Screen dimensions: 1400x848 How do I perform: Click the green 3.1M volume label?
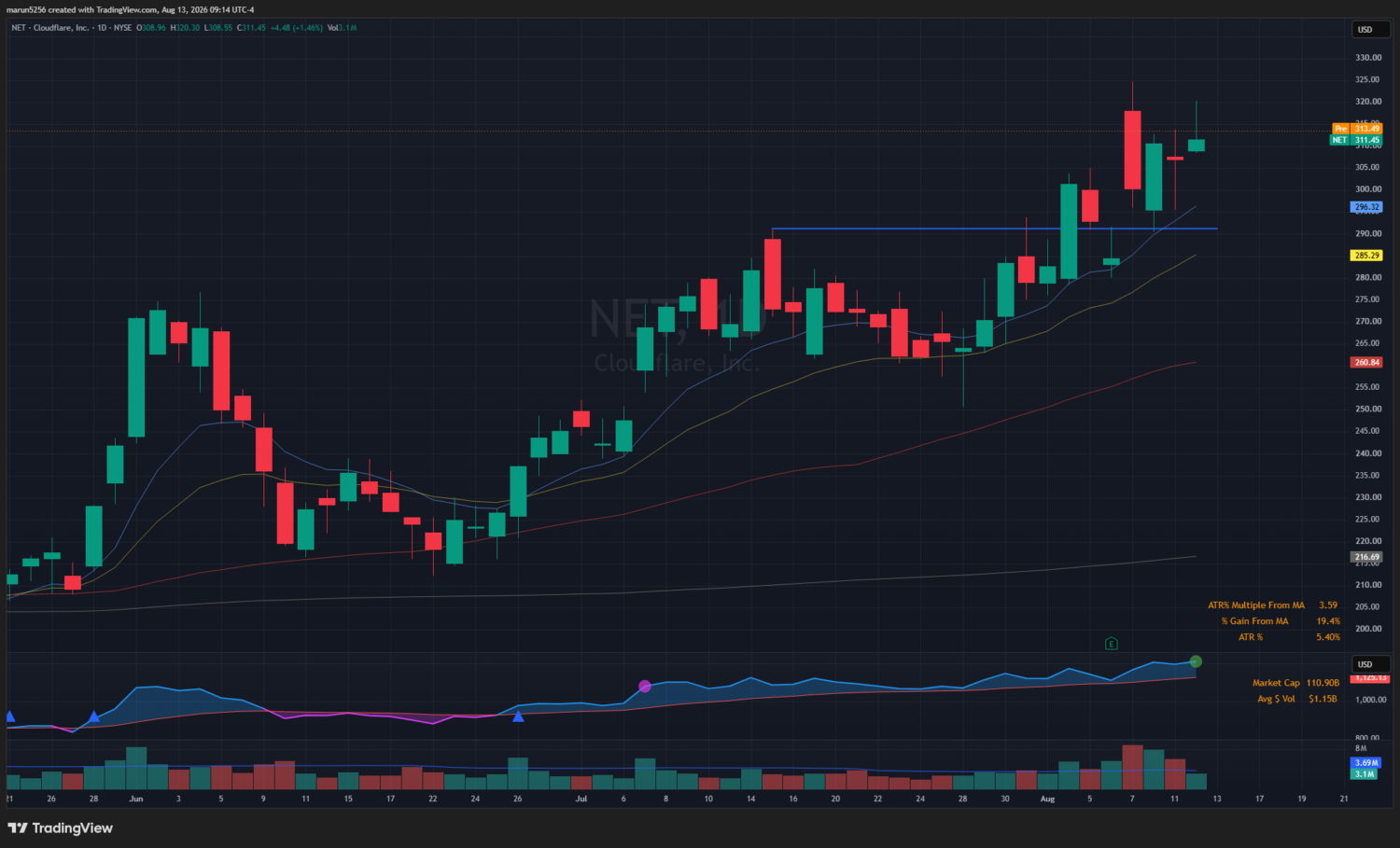(1365, 774)
